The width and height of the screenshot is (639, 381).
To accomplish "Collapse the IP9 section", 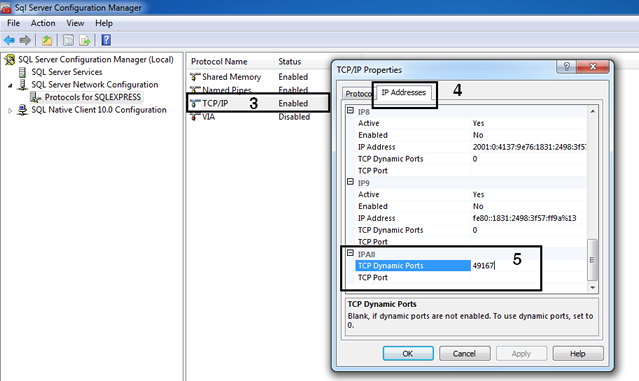I will pyautogui.click(x=350, y=182).
